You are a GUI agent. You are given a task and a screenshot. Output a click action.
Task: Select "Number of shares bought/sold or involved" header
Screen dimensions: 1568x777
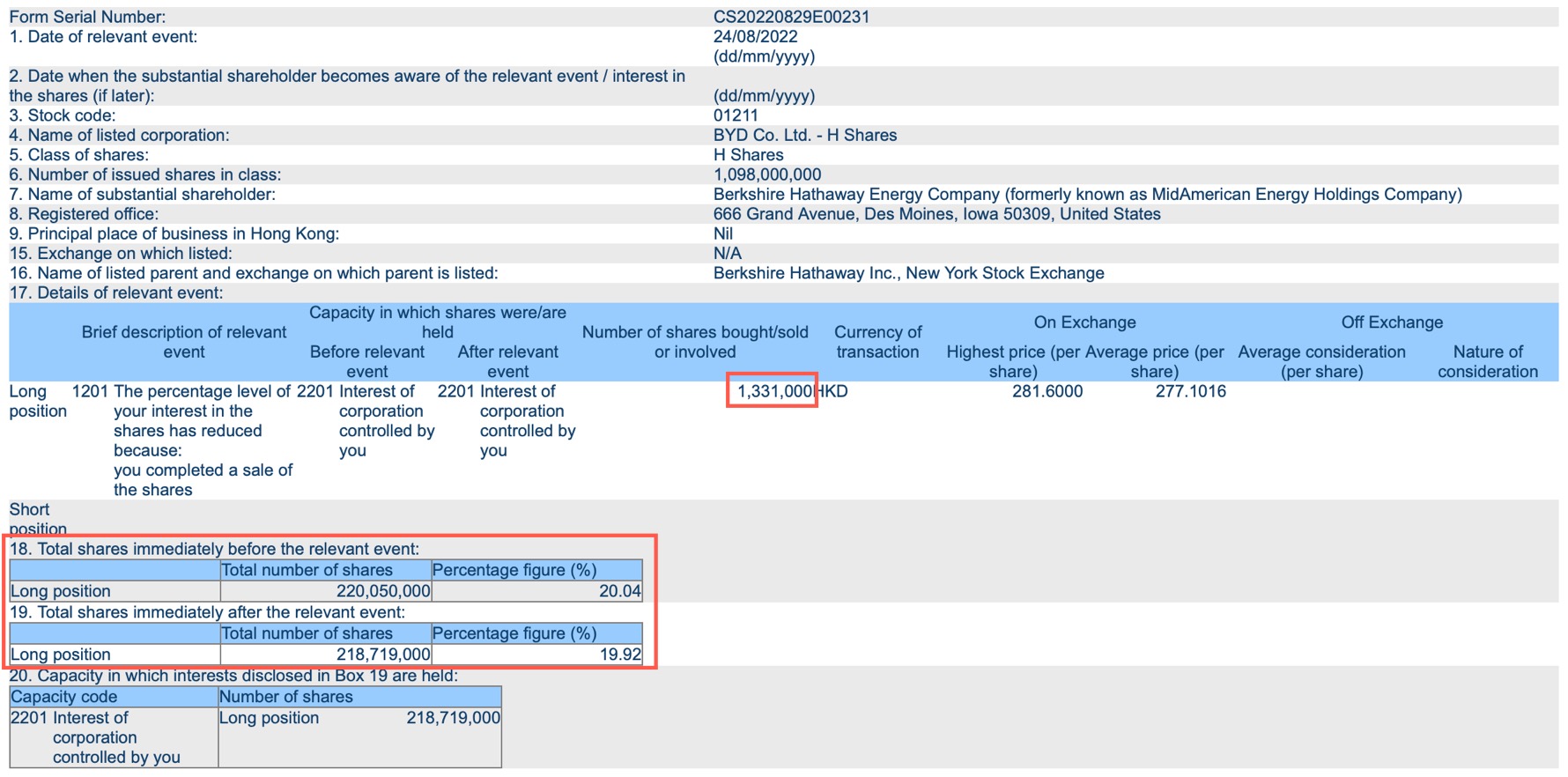(x=695, y=342)
